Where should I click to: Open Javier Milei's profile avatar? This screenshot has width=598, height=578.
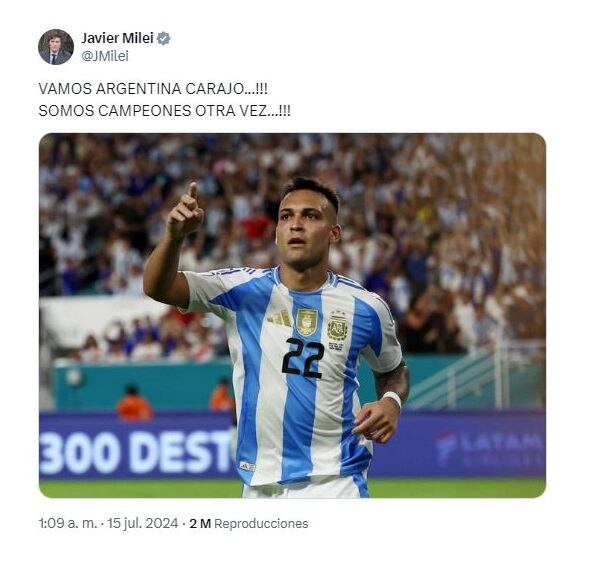(56, 47)
